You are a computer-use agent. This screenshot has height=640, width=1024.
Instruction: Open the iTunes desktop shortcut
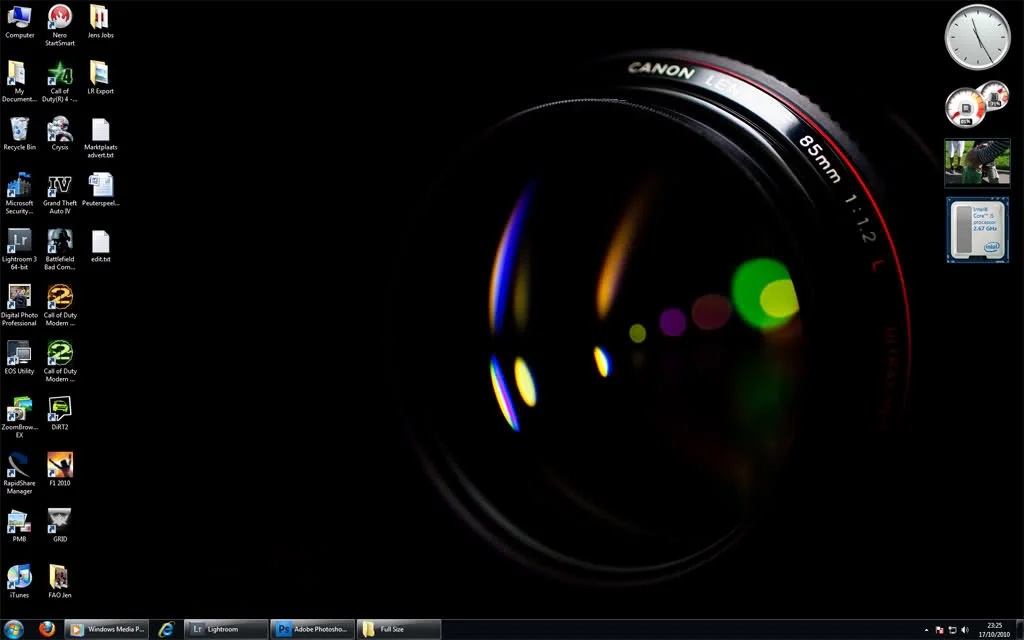(x=19, y=582)
